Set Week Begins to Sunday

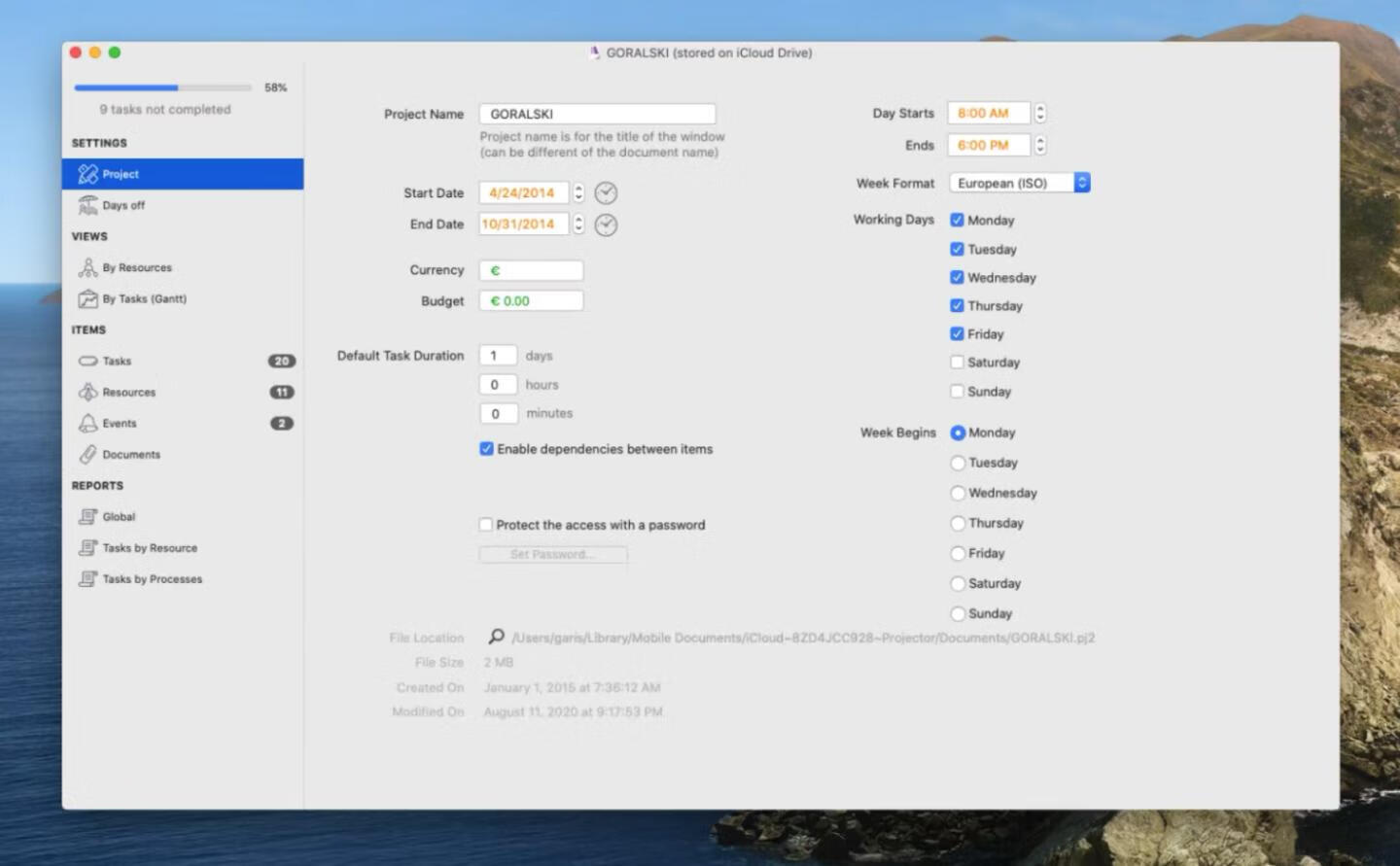(x=958, y=613)
